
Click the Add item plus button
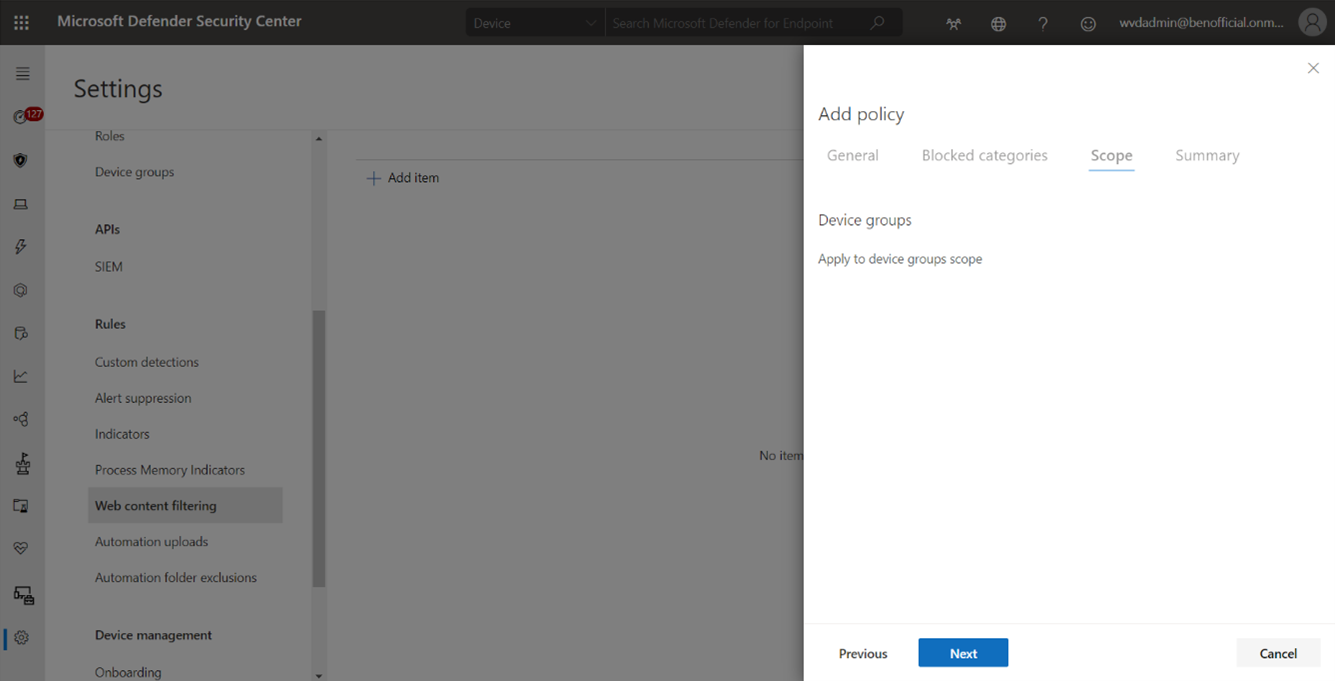tap(403, 178)
